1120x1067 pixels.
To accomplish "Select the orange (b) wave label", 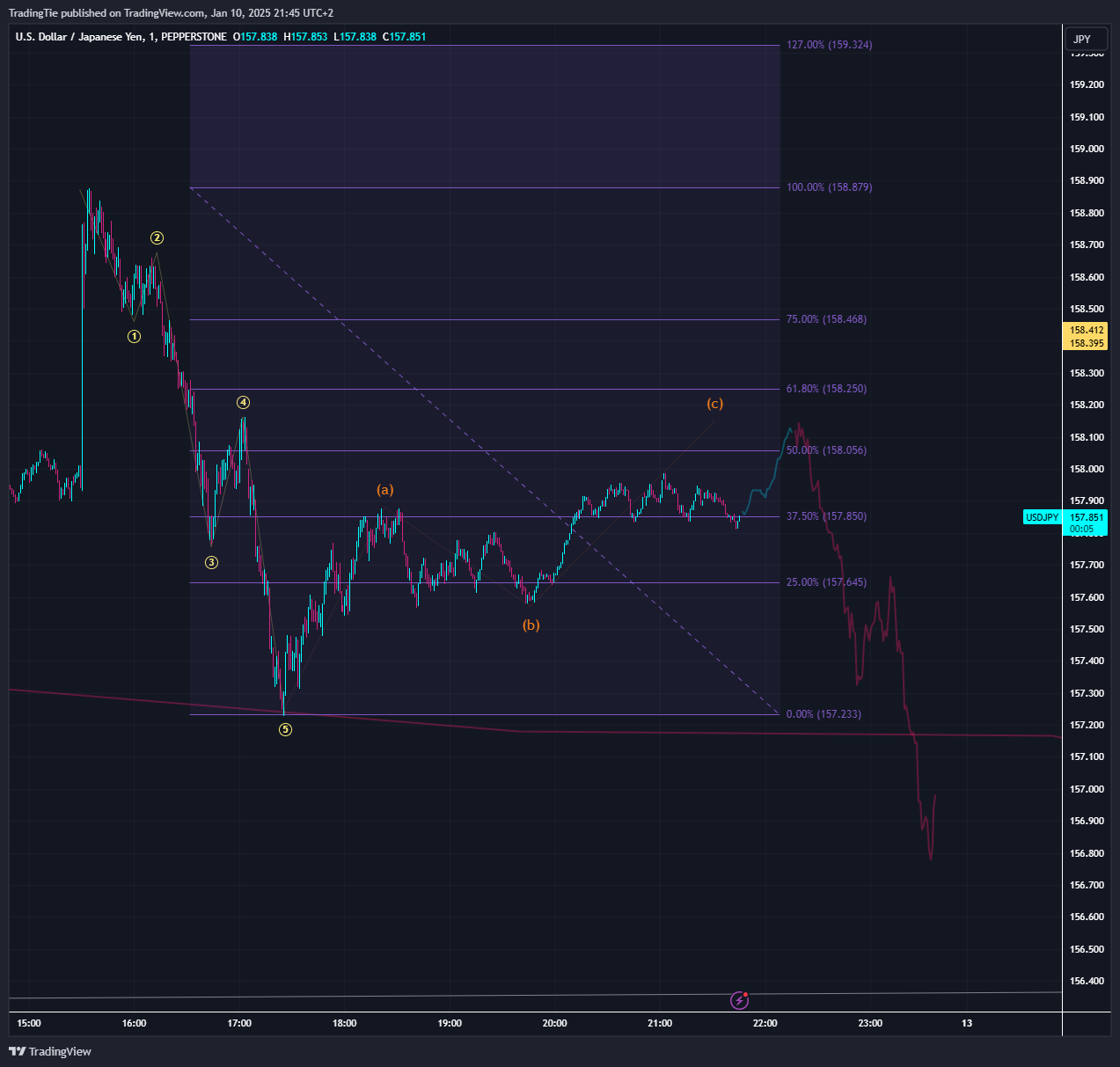I will tap(531, 625).
